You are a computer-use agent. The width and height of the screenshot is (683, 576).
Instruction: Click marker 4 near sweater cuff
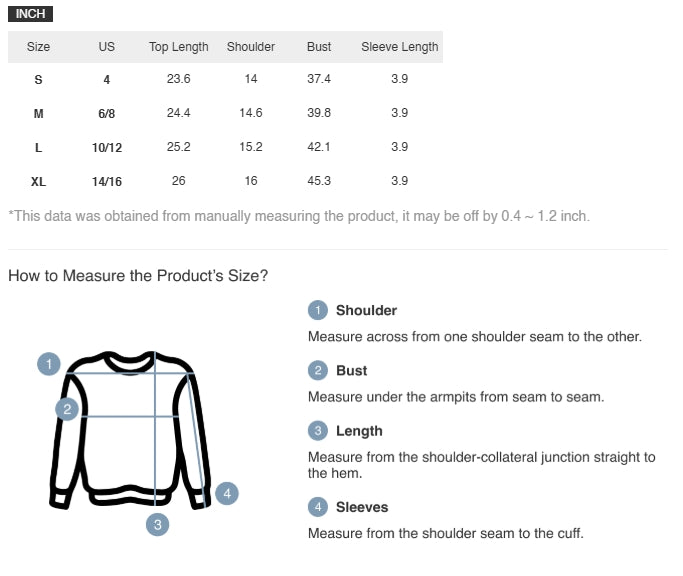click(227, 493)
